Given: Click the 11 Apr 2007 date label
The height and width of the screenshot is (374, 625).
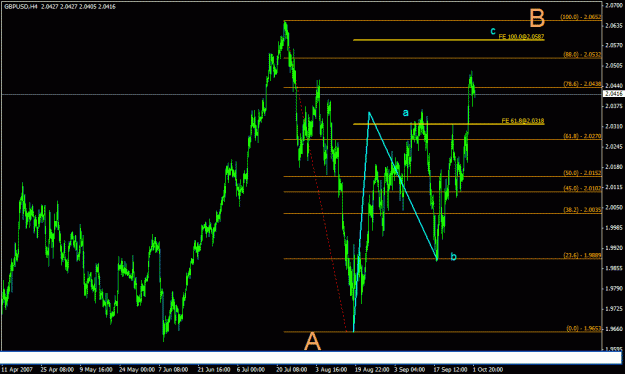Looking at the screenshot, I should pyautogui.click(x=17, y=370).
